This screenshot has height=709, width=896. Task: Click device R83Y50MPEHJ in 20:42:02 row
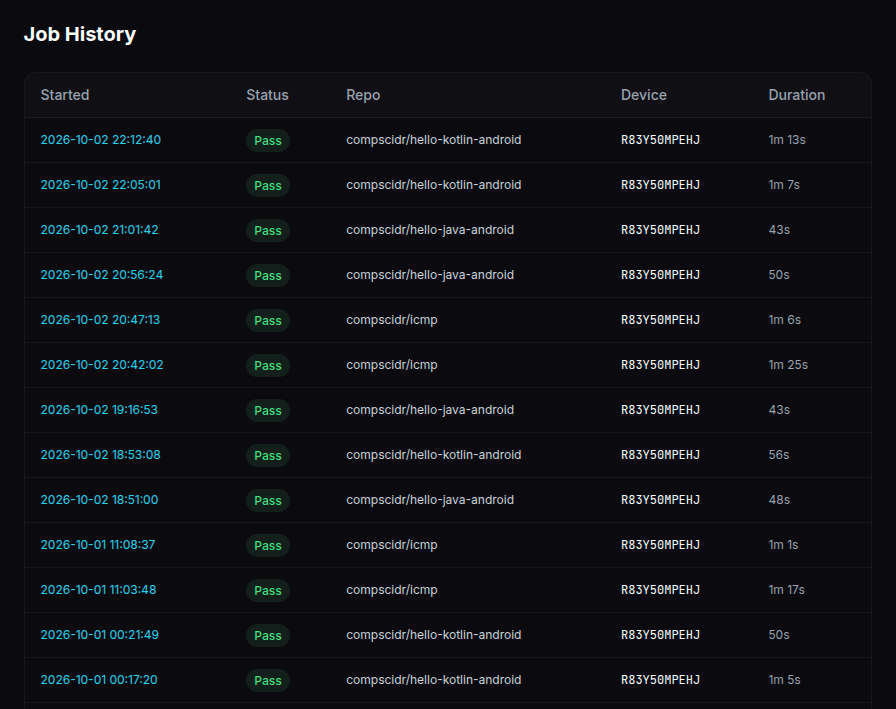pyautogui.click(x=661, y=365)
